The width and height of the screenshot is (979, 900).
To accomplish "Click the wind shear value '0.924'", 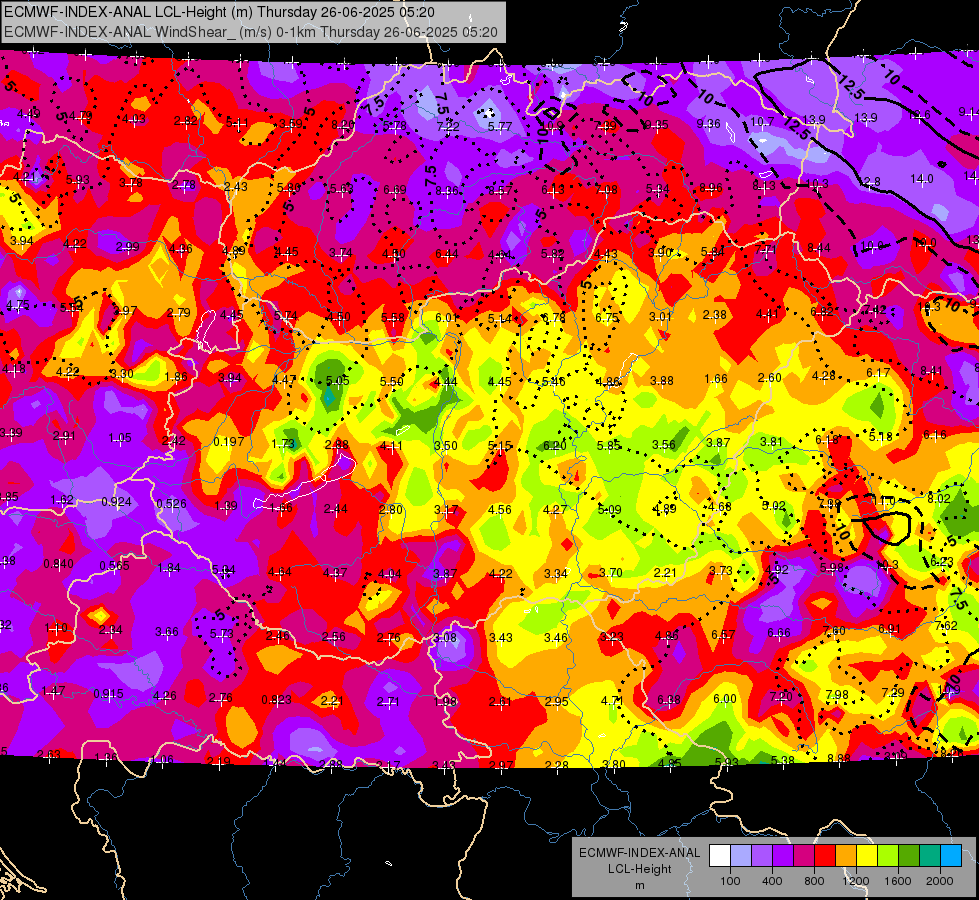I will click(x=116, y=502).
